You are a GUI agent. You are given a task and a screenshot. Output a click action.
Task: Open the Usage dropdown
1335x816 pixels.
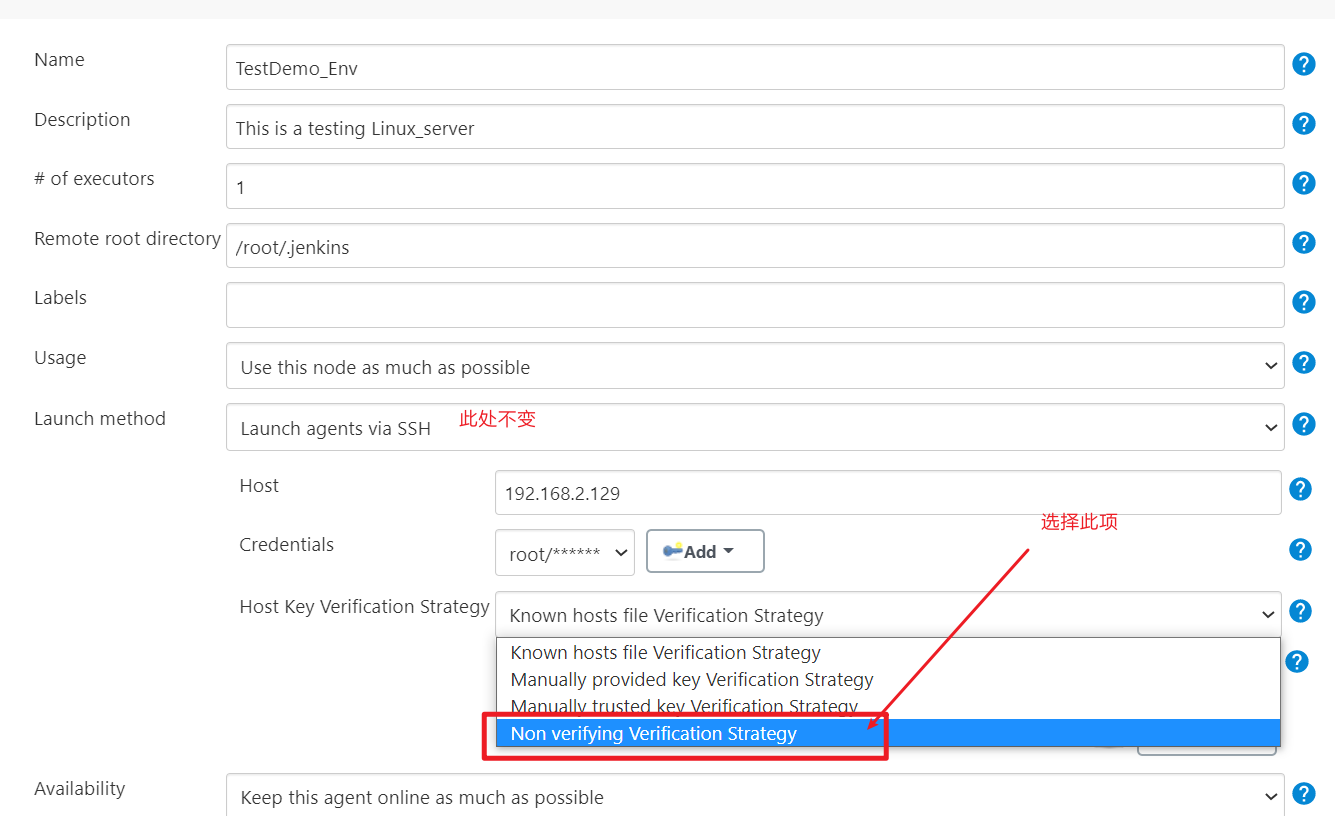click(754, 366)
